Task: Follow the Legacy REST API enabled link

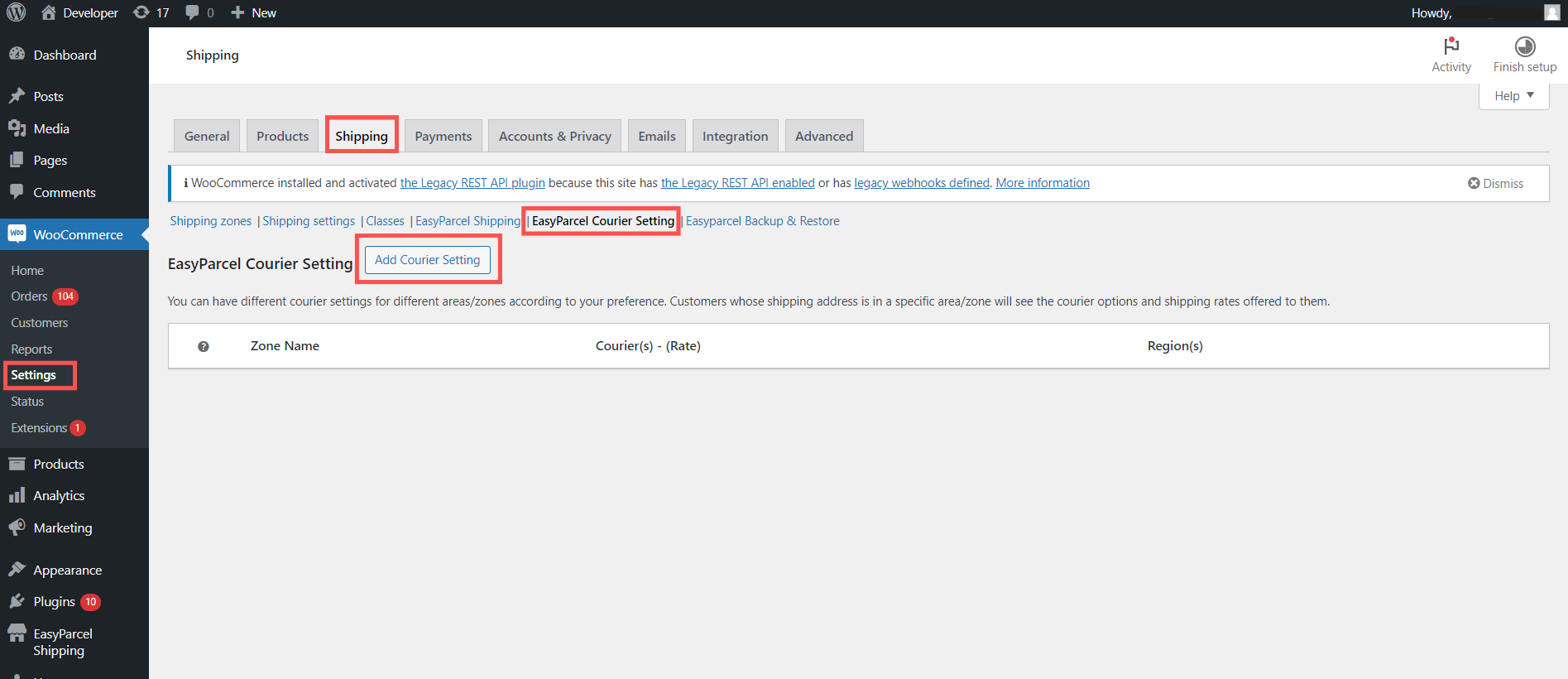Action: click(738, 183)
